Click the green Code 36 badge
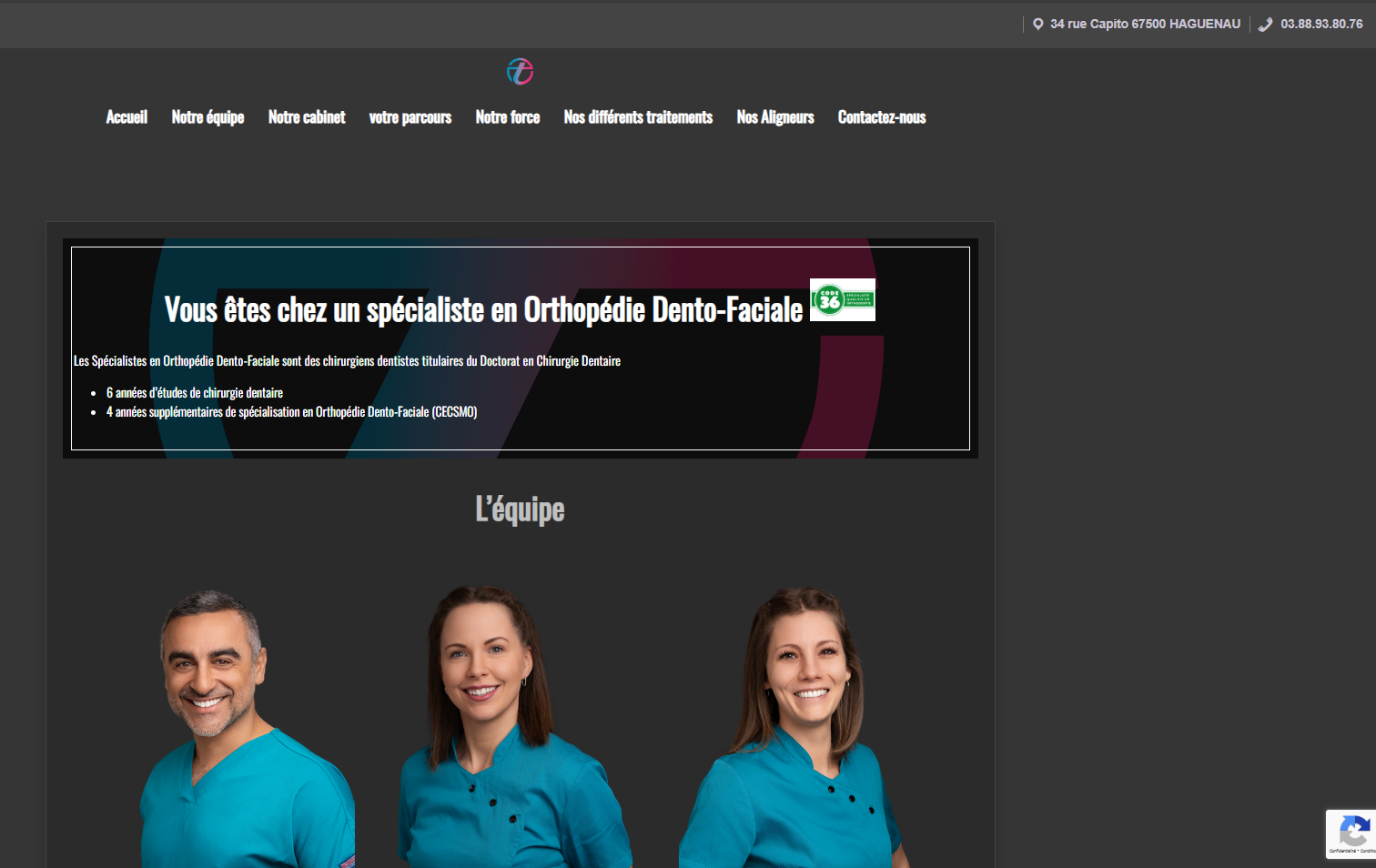 coord(843,300)
